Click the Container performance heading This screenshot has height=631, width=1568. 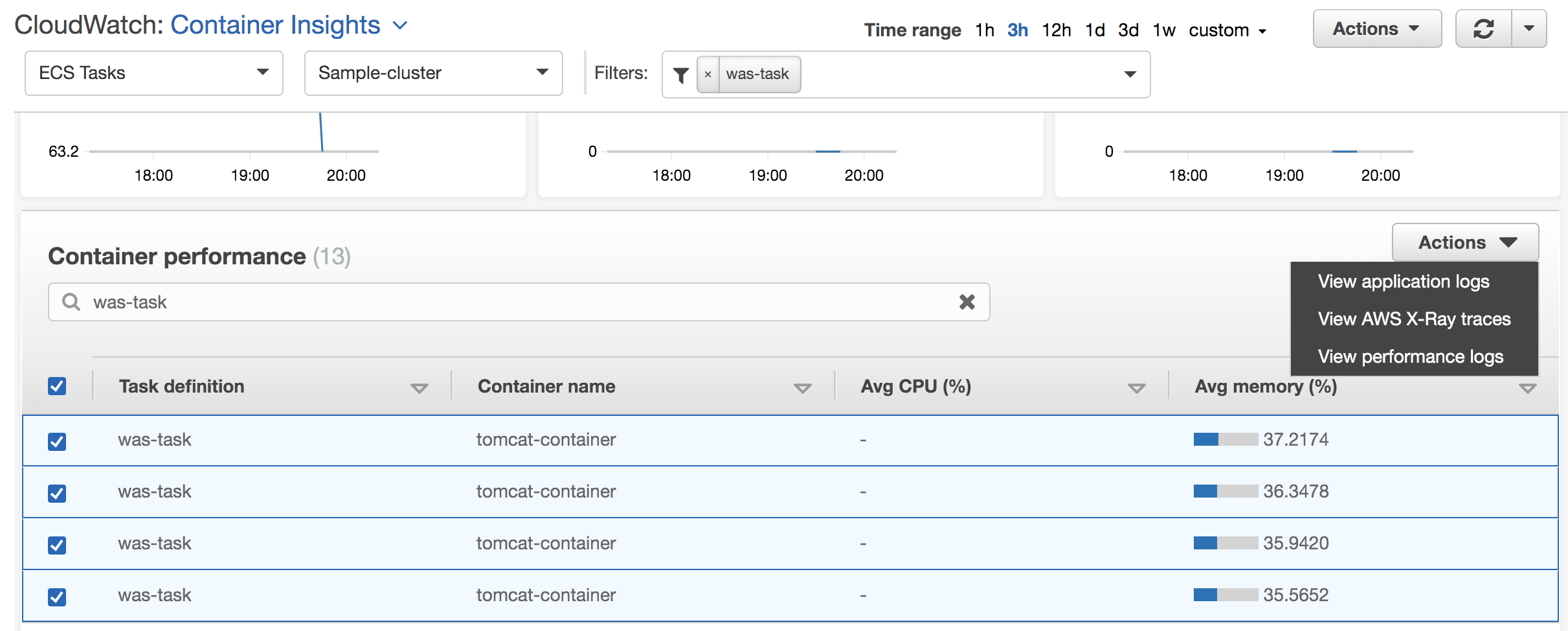177,257
